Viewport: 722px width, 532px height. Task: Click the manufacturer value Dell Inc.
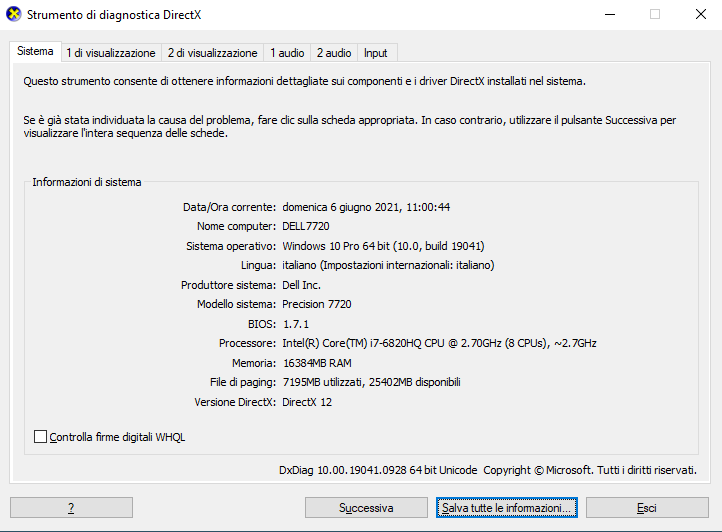tap(302, 285)
